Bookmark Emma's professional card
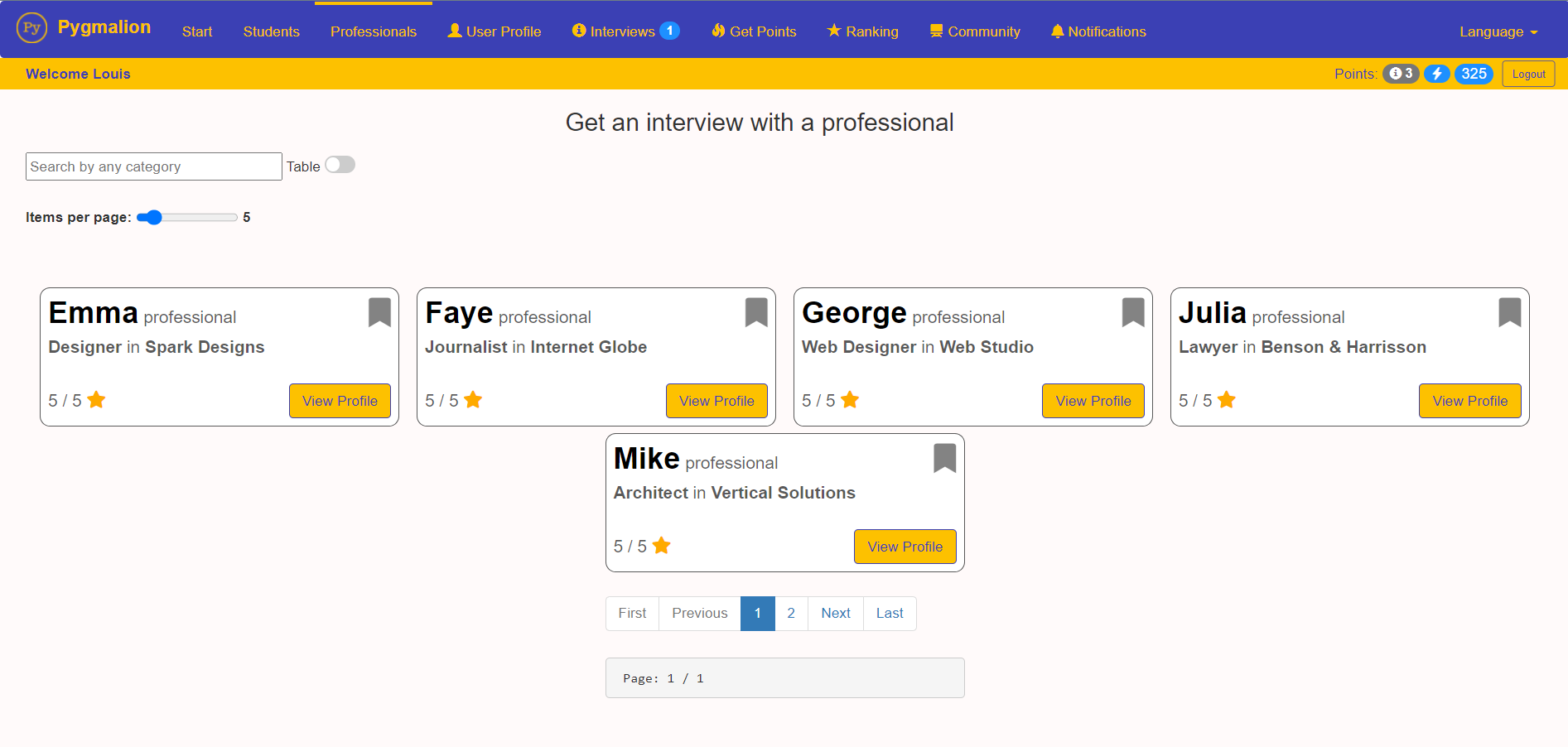 (379, 312)
